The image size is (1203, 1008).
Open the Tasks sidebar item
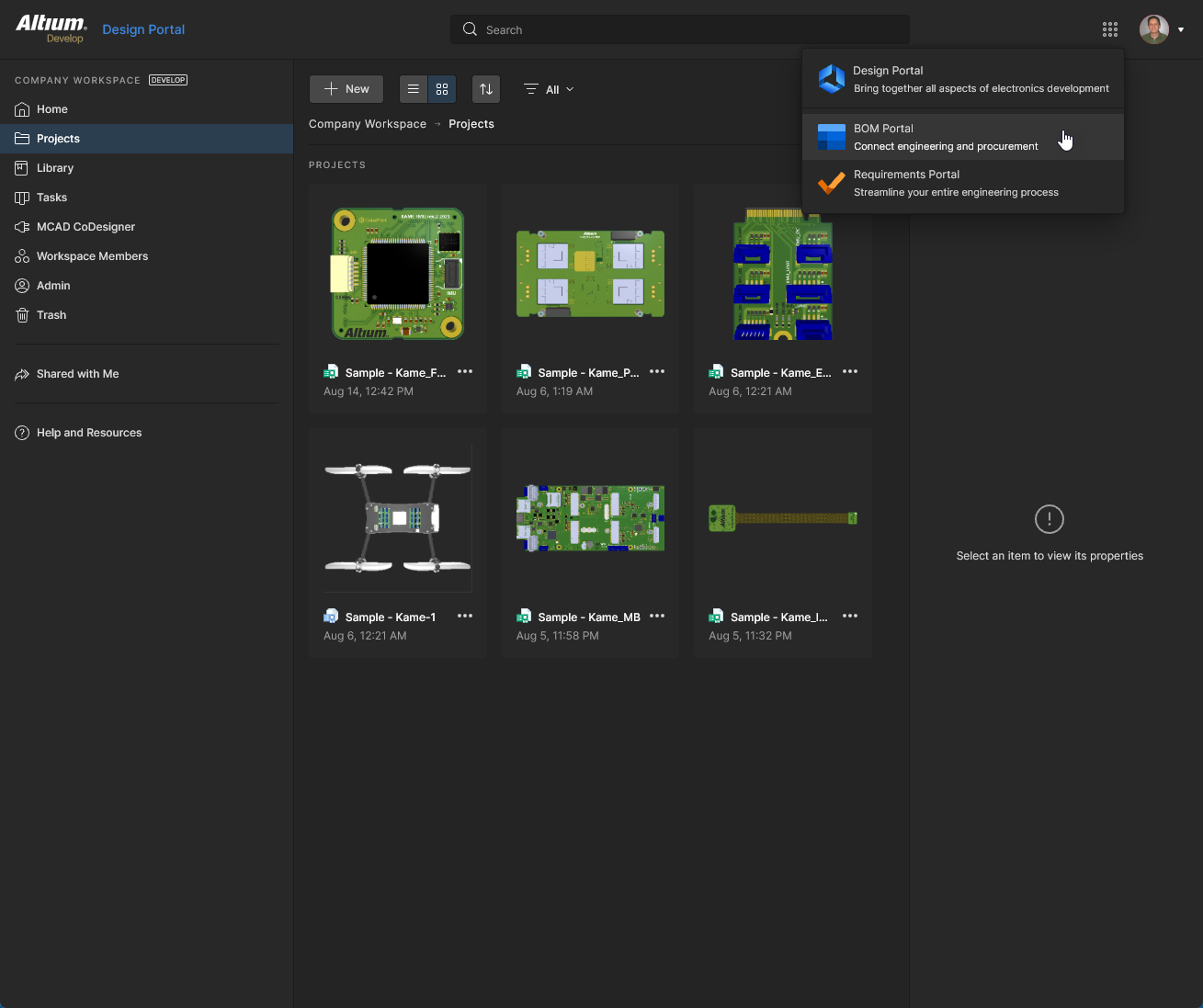click(51, 198)
